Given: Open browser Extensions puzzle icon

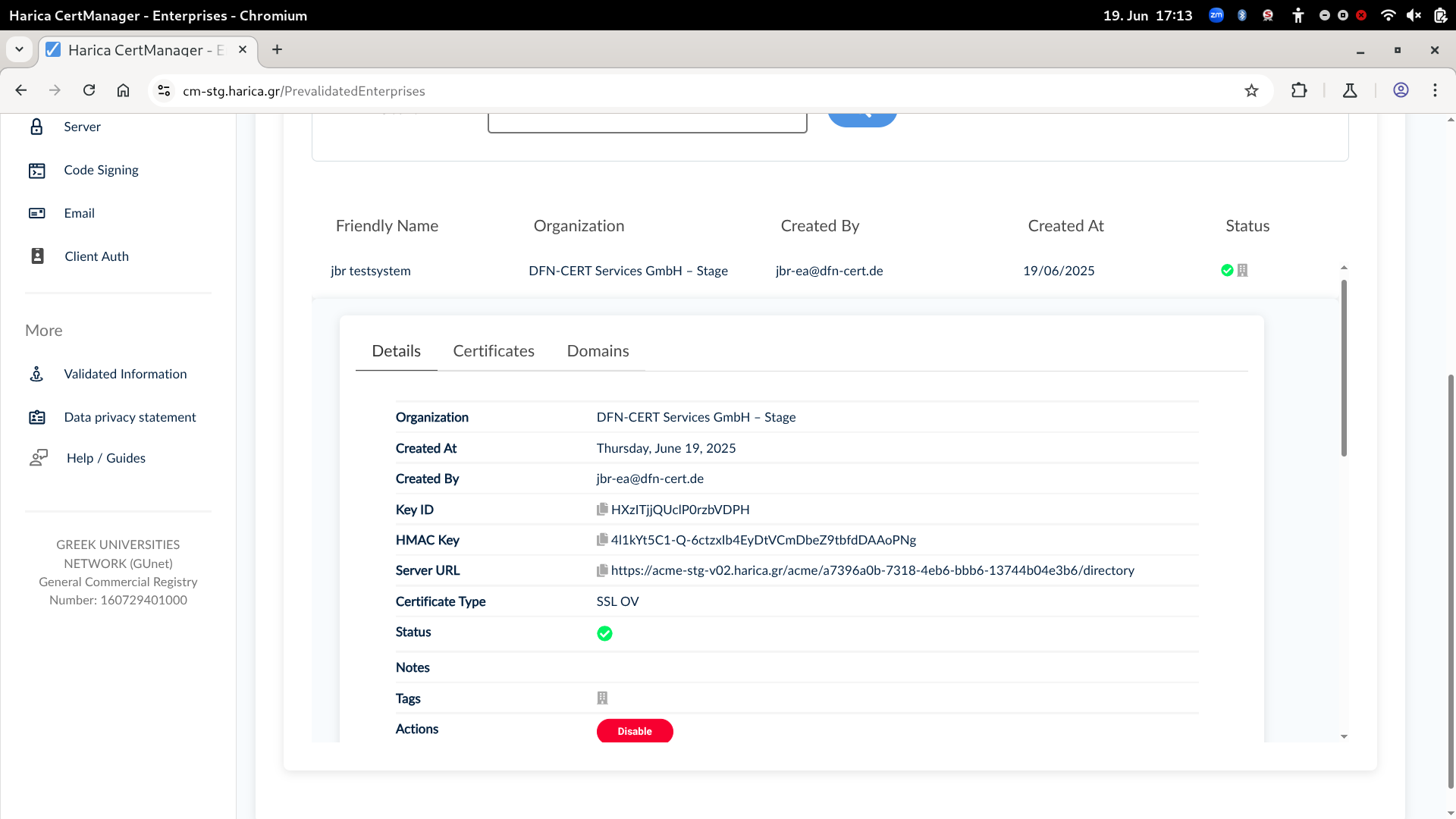Looking at the screenshot, I should click(x=1299, y=91).
